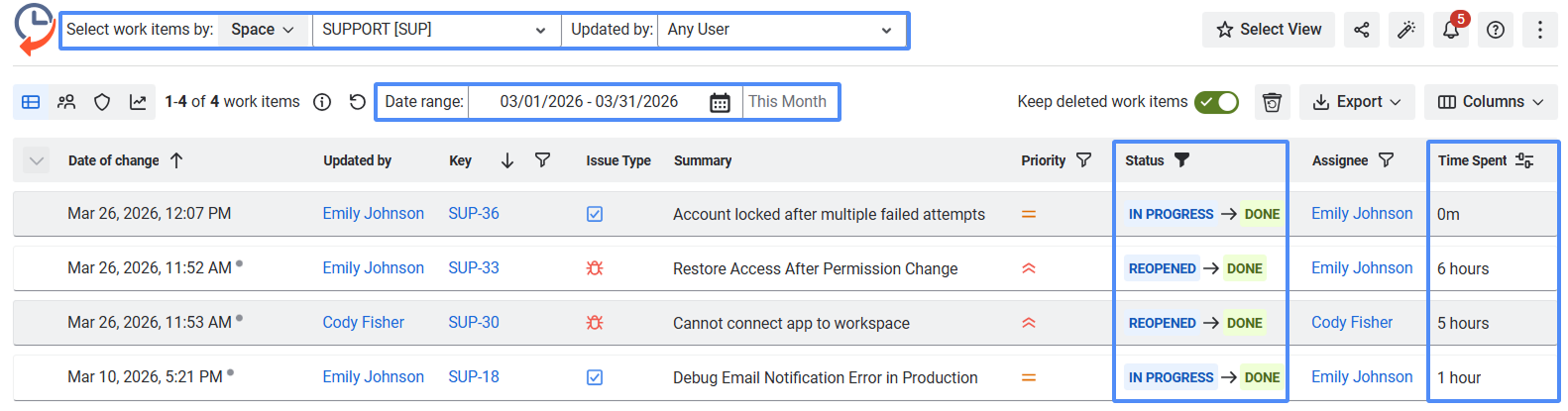Click the DONE badge for SUP-30
This screenshot has width=1568, height=411.
coord(1244,323)
